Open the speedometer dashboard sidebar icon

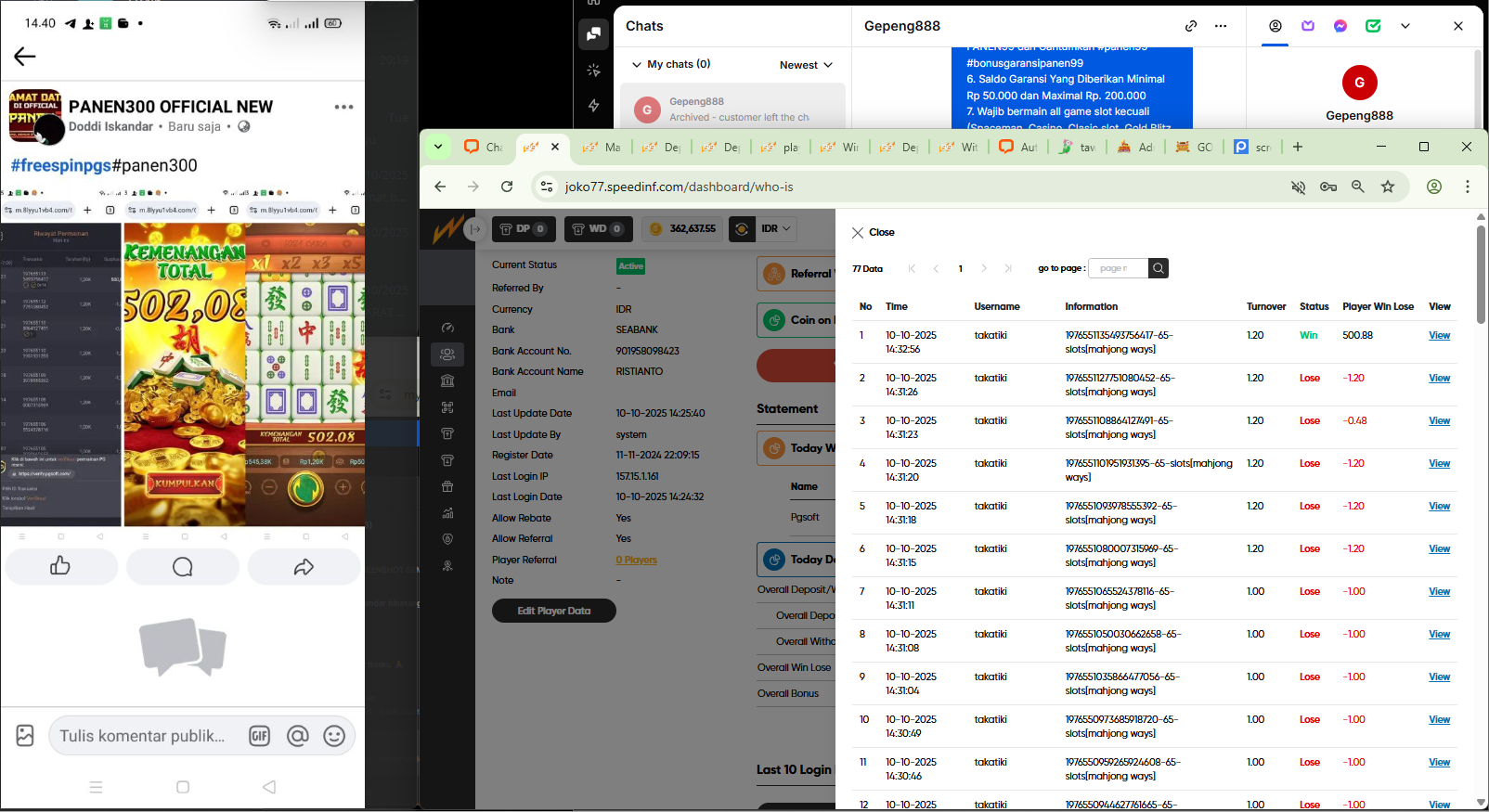447,328
